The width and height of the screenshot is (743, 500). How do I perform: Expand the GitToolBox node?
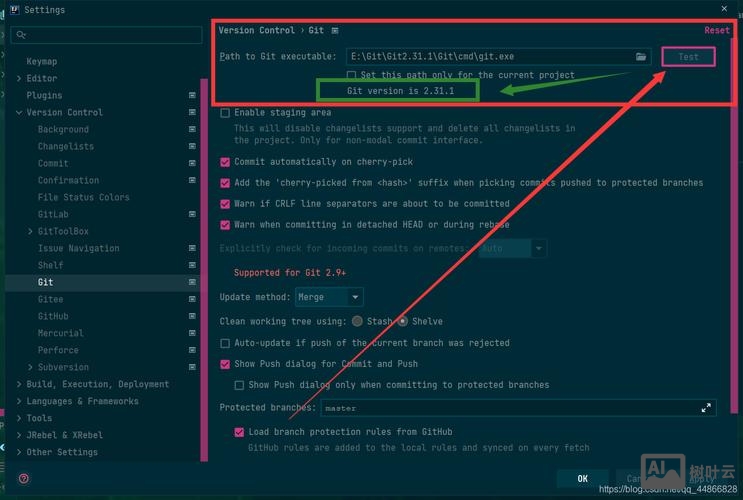coord(30,231)
